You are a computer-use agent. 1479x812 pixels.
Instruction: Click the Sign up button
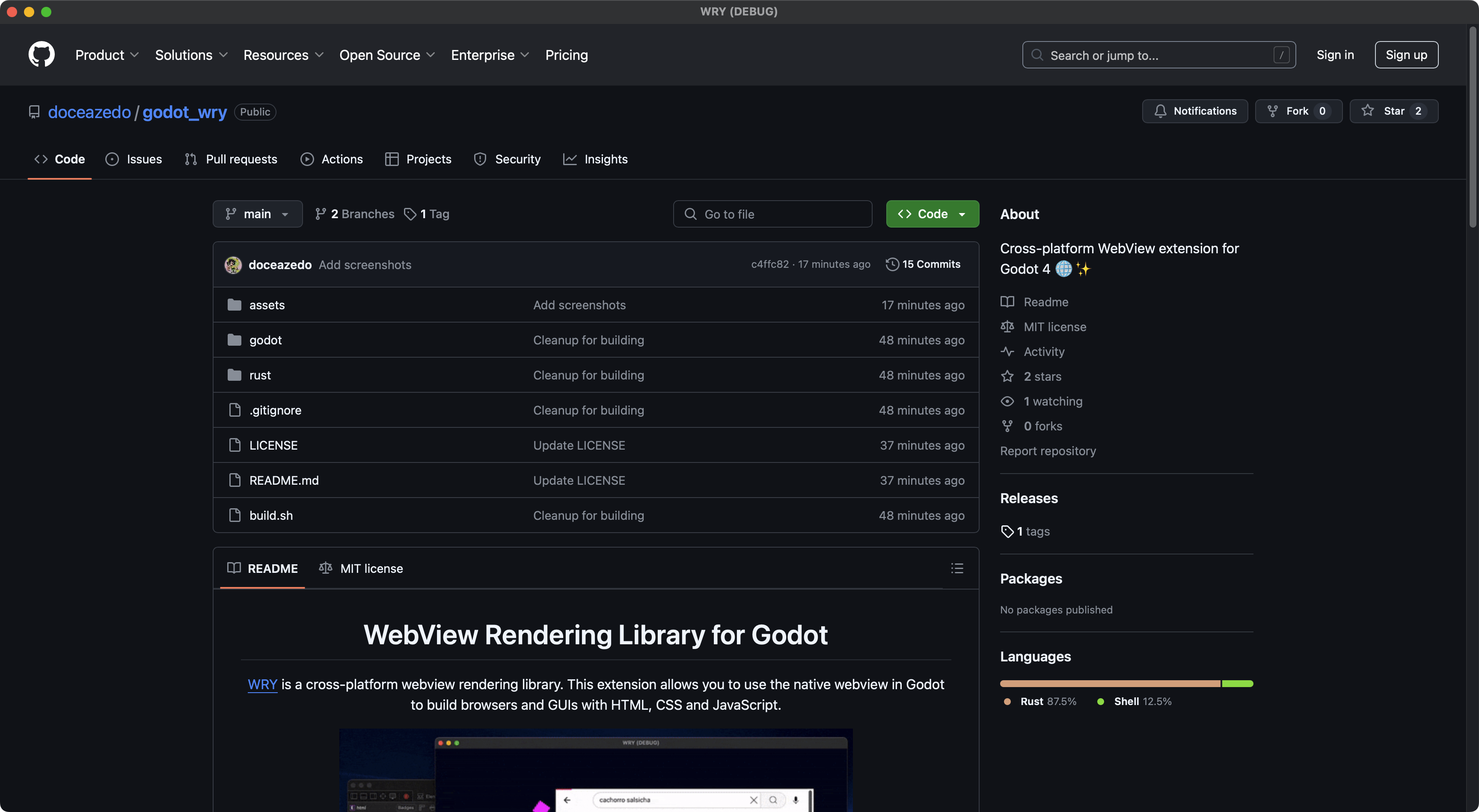point(1405,55)
